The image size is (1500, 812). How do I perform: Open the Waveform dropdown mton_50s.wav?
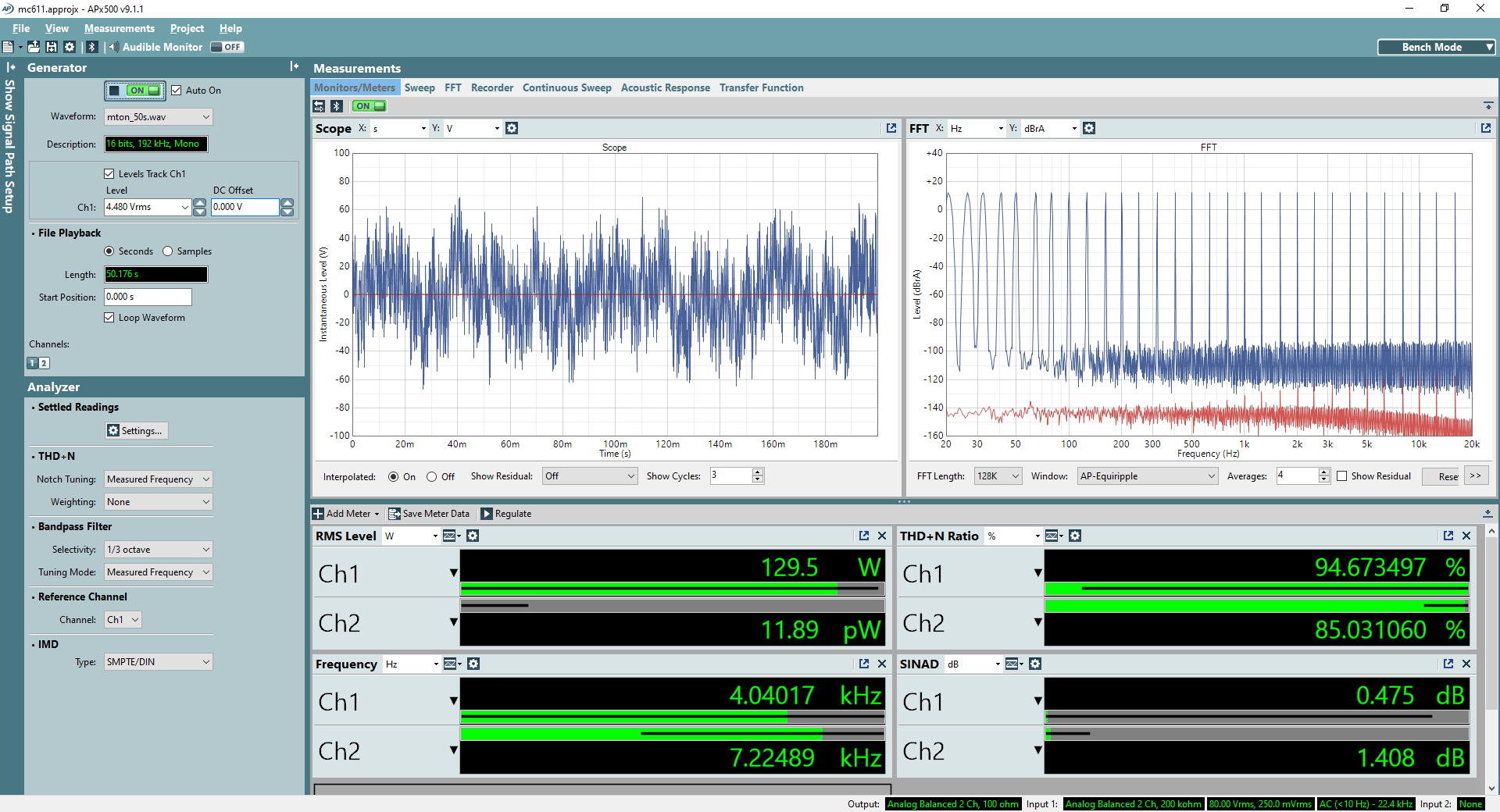click(159, 117)
